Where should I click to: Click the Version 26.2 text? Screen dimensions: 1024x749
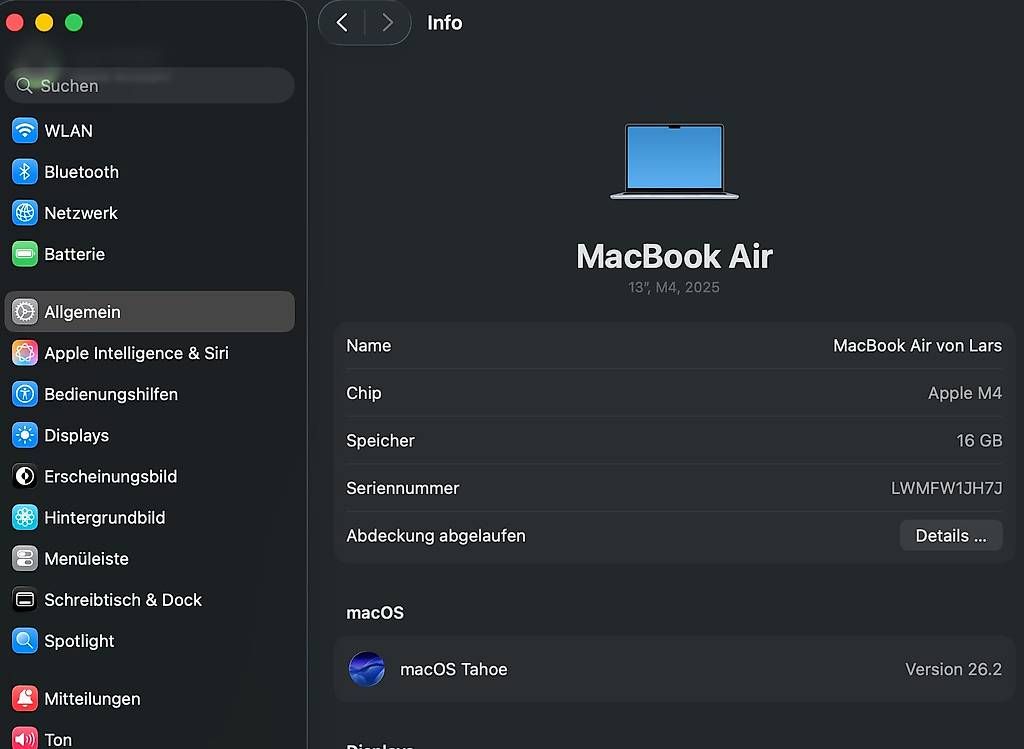(953, 669)
